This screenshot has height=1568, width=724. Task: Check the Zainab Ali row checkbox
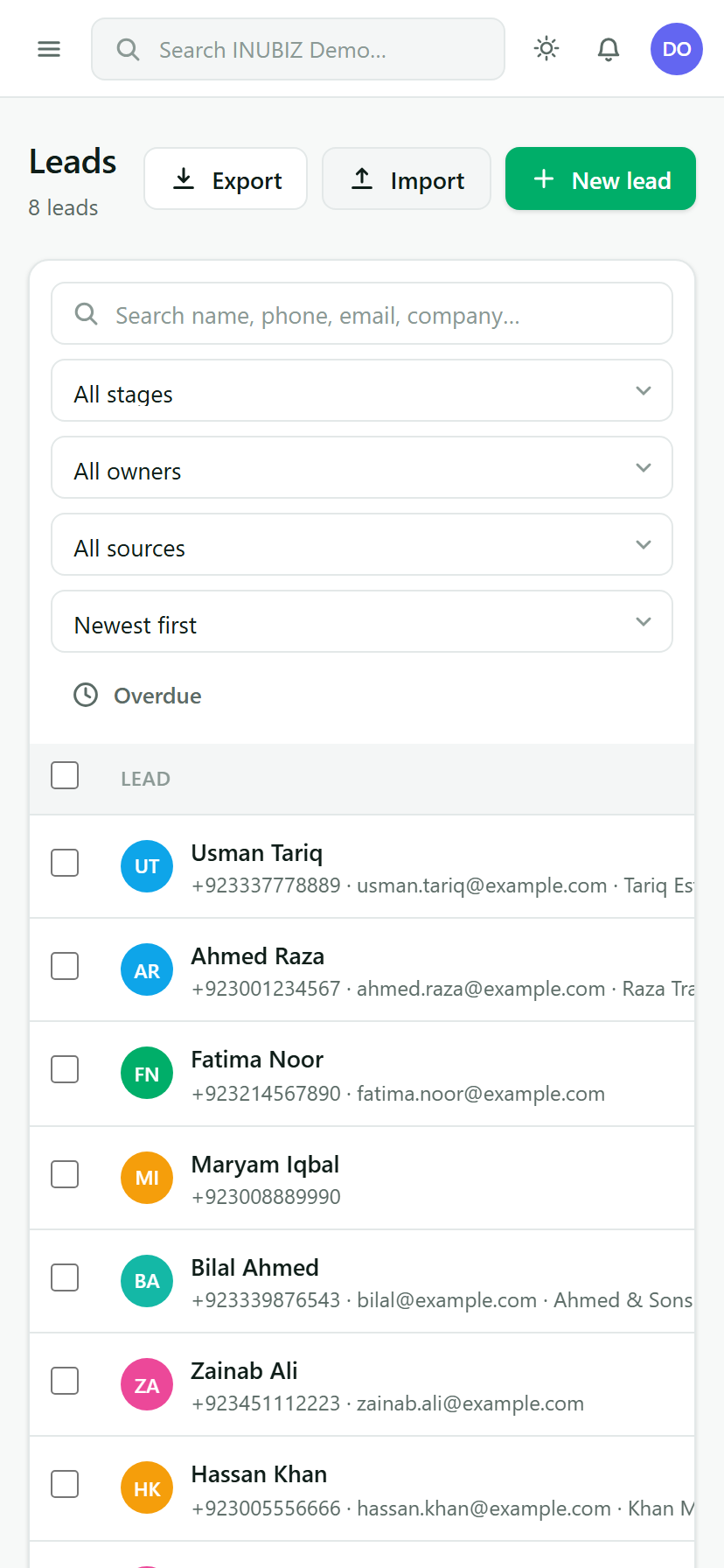tap(65, 1381)
